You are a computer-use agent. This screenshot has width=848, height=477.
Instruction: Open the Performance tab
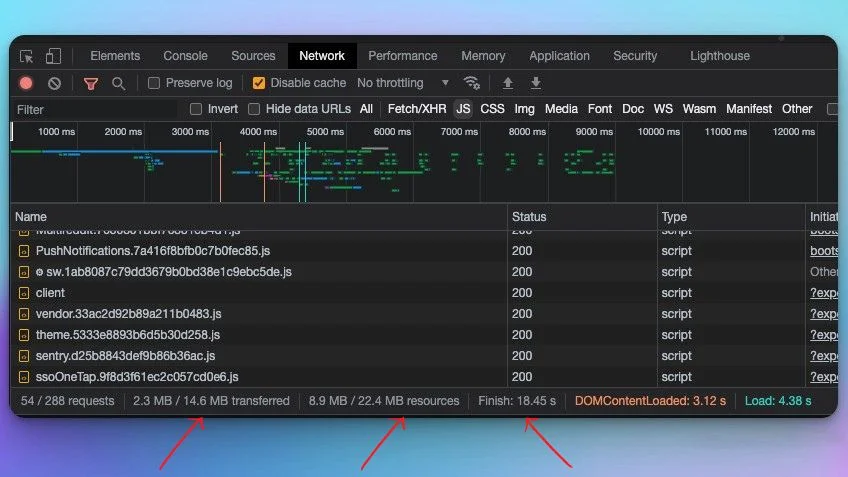[x=402, y=56]
